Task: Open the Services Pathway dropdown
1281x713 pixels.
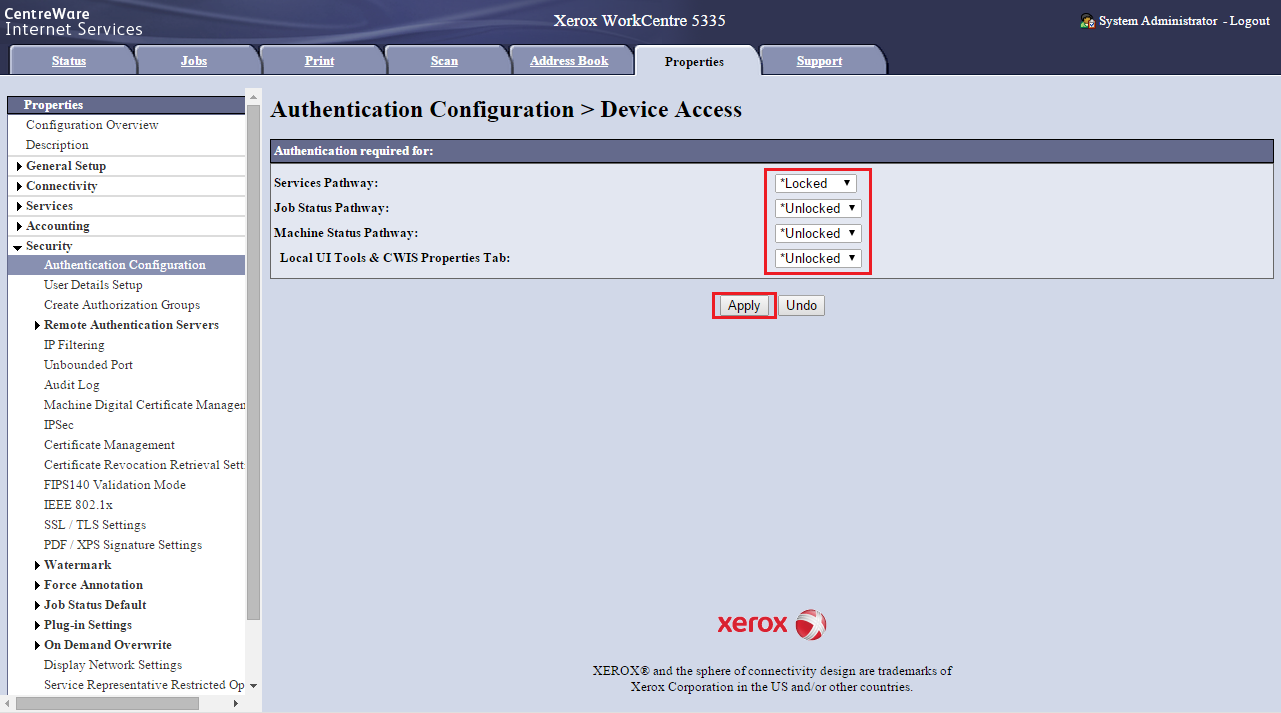Action: tap(816, 183)
